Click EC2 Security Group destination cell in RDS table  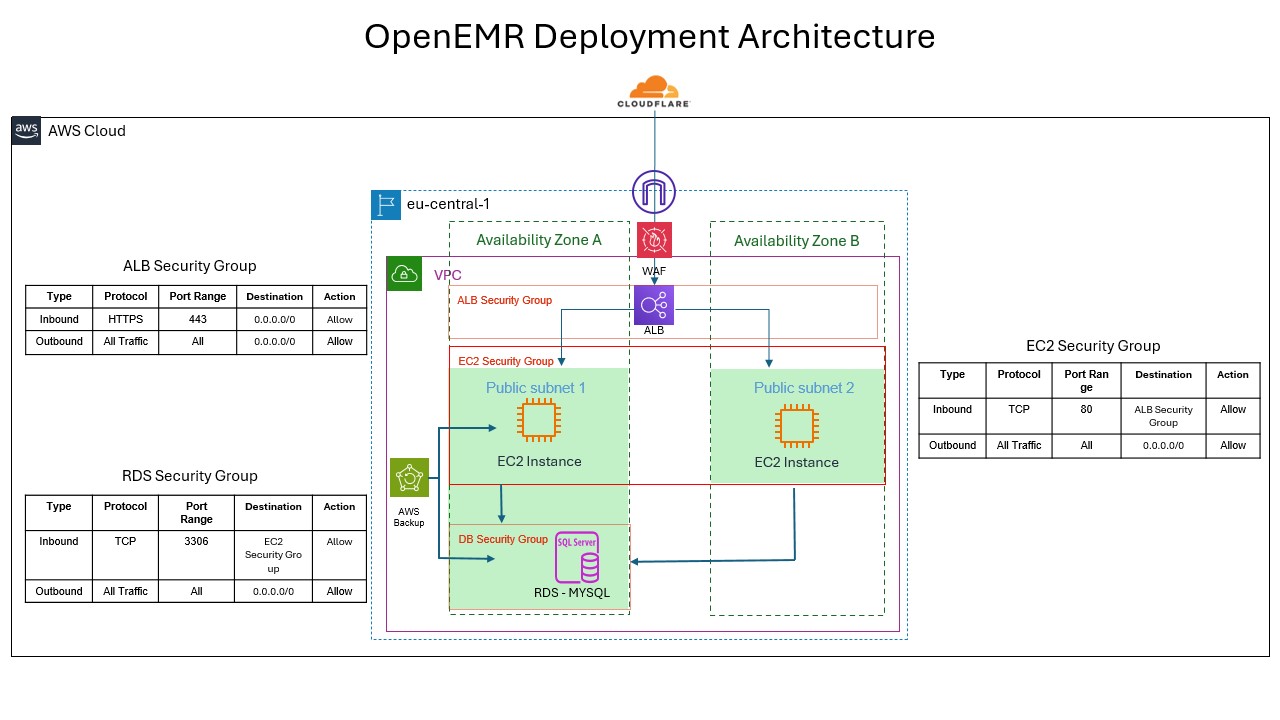tap(273, 555)
